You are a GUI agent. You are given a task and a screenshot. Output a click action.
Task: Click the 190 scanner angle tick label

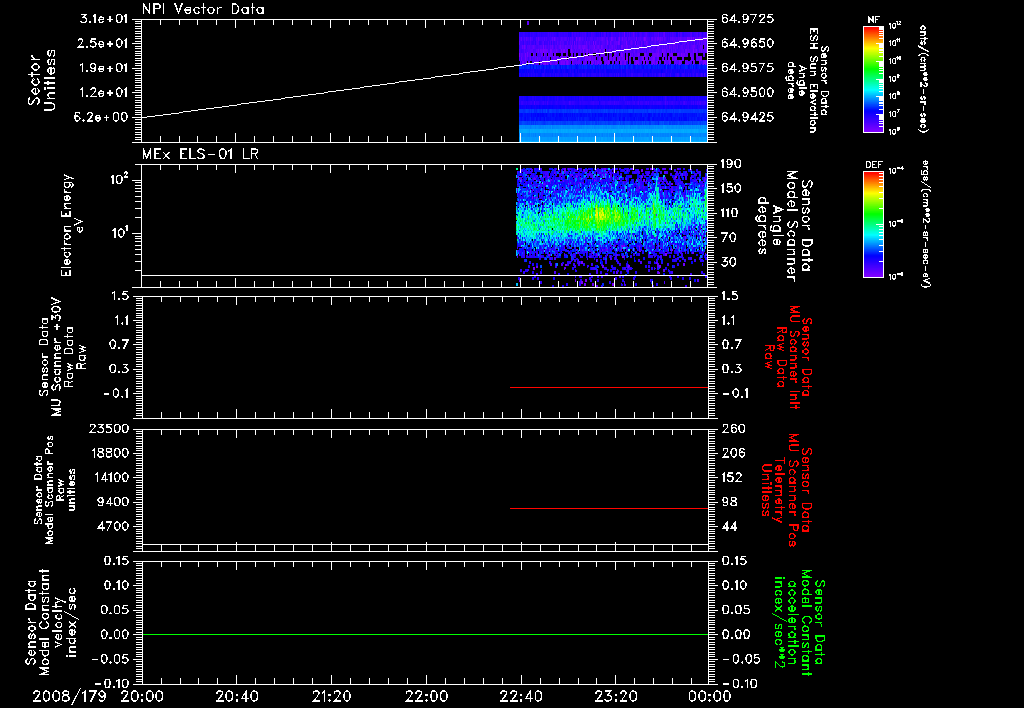[731, 164]
